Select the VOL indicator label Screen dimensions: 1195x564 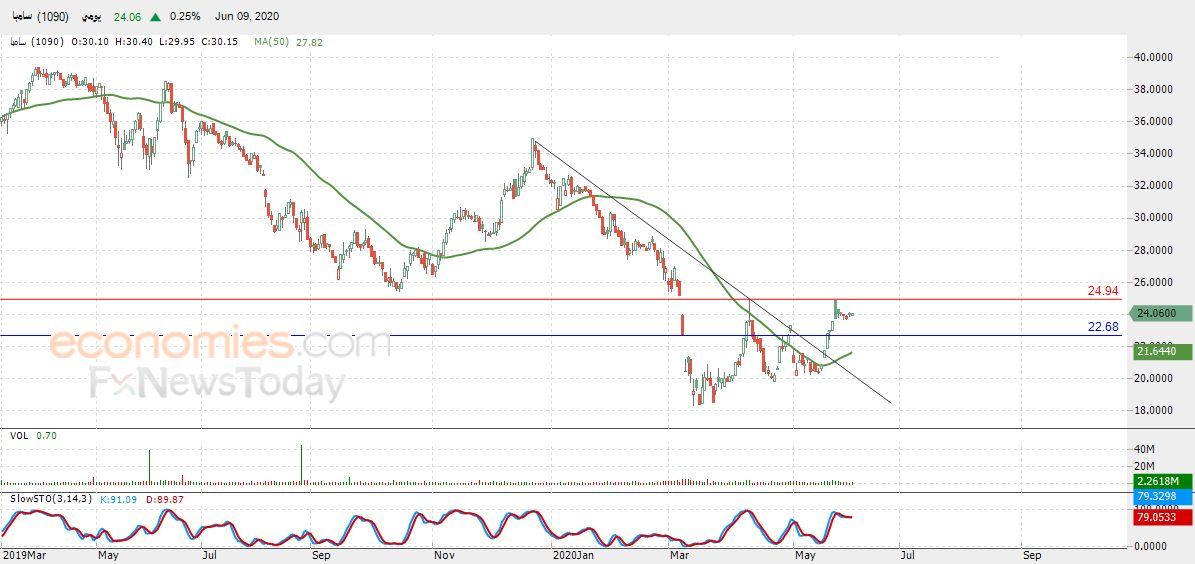(x=18, y=435)
